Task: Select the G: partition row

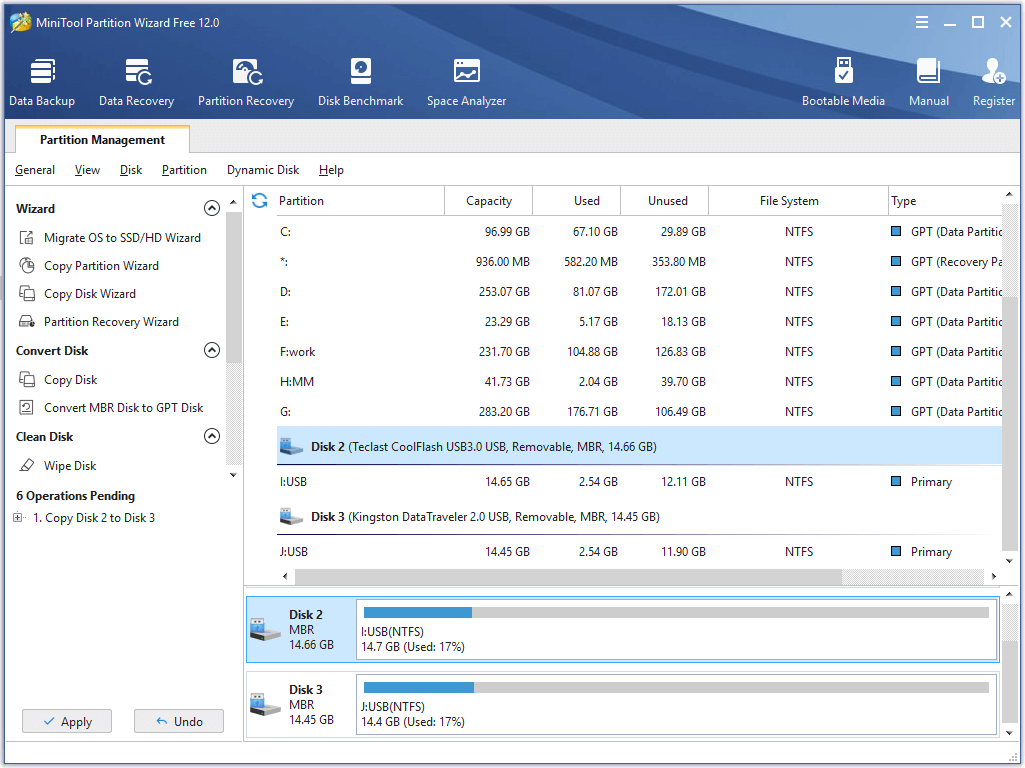Action: [639, 412]
